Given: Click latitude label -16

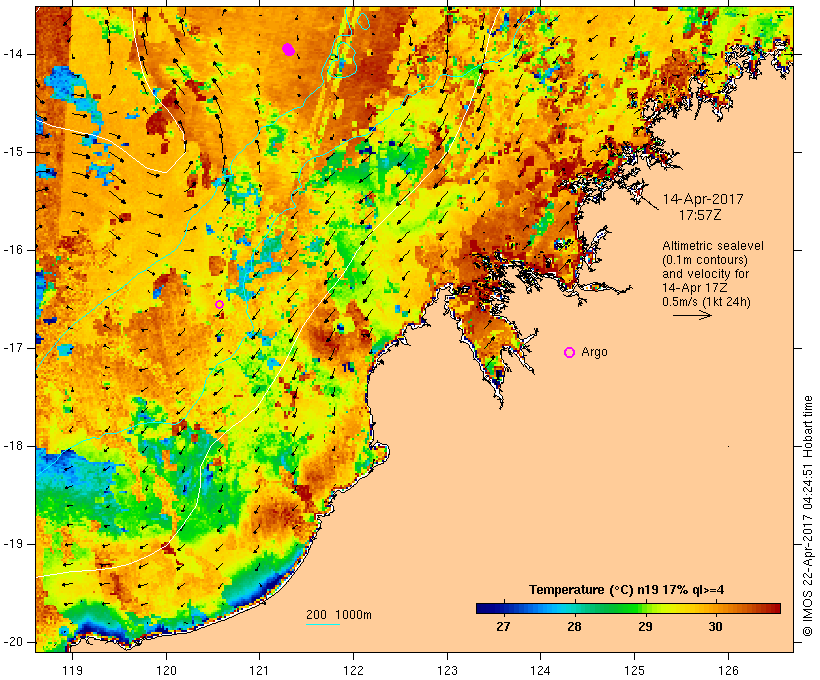Looking at the screenshot, I should point(12,250).
